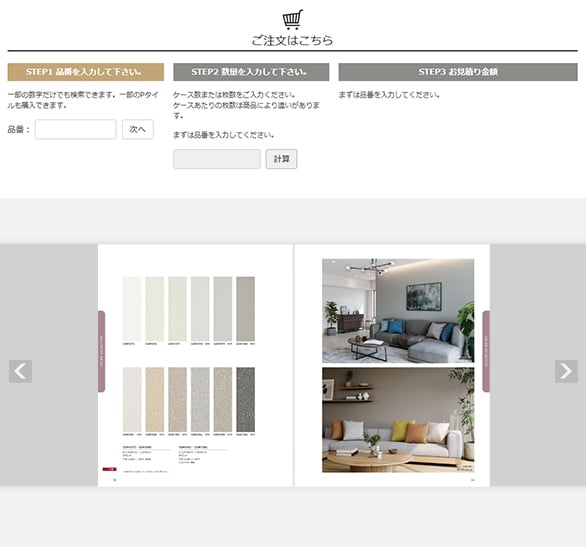Click the ご注文はこちら heading
Screen dimensions: 586x547
[x=292, y=40]
